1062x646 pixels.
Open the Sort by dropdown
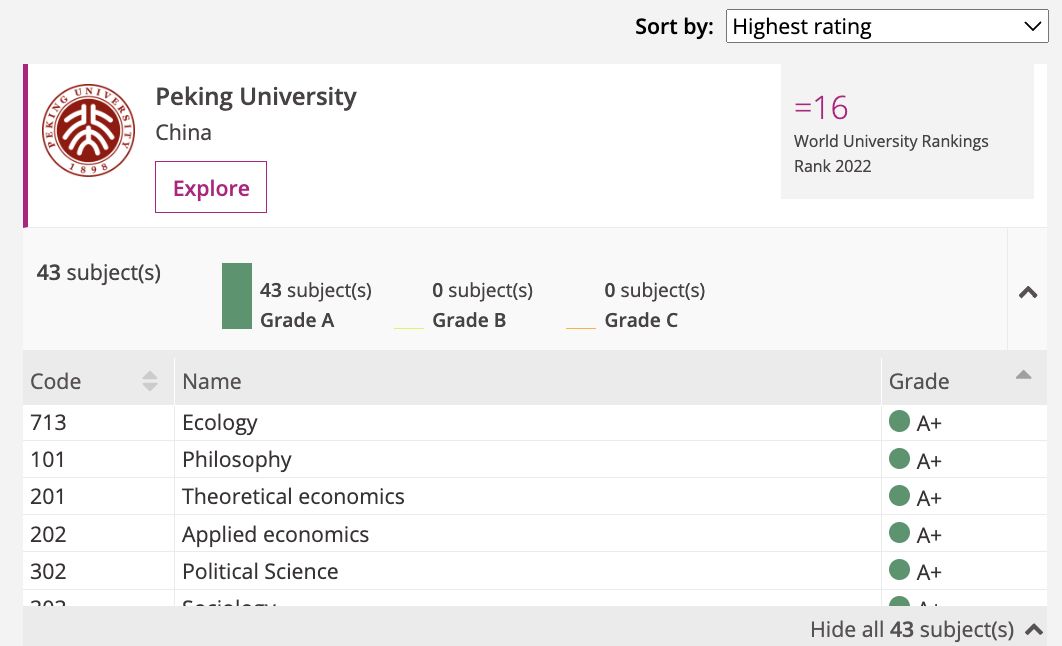887,27
